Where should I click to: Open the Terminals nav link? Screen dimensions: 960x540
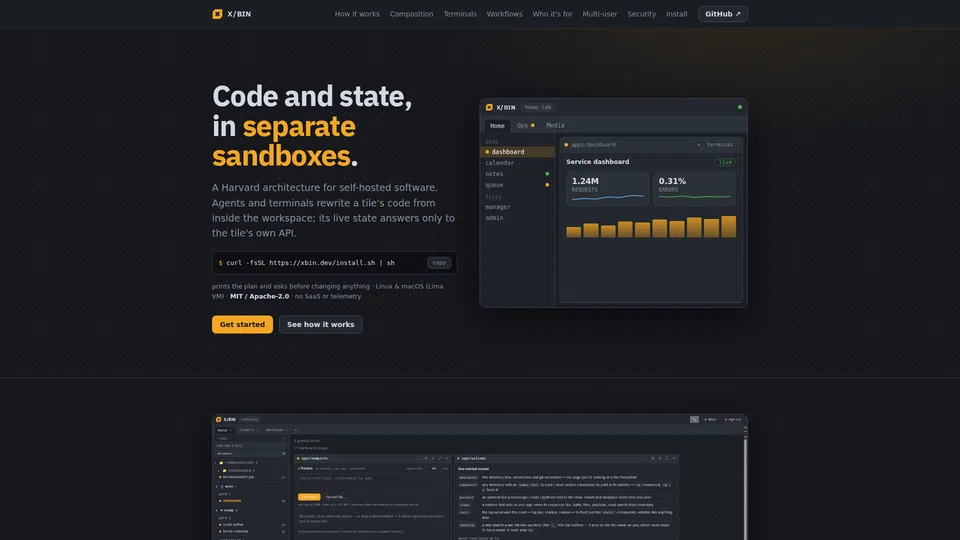[460, 14]
